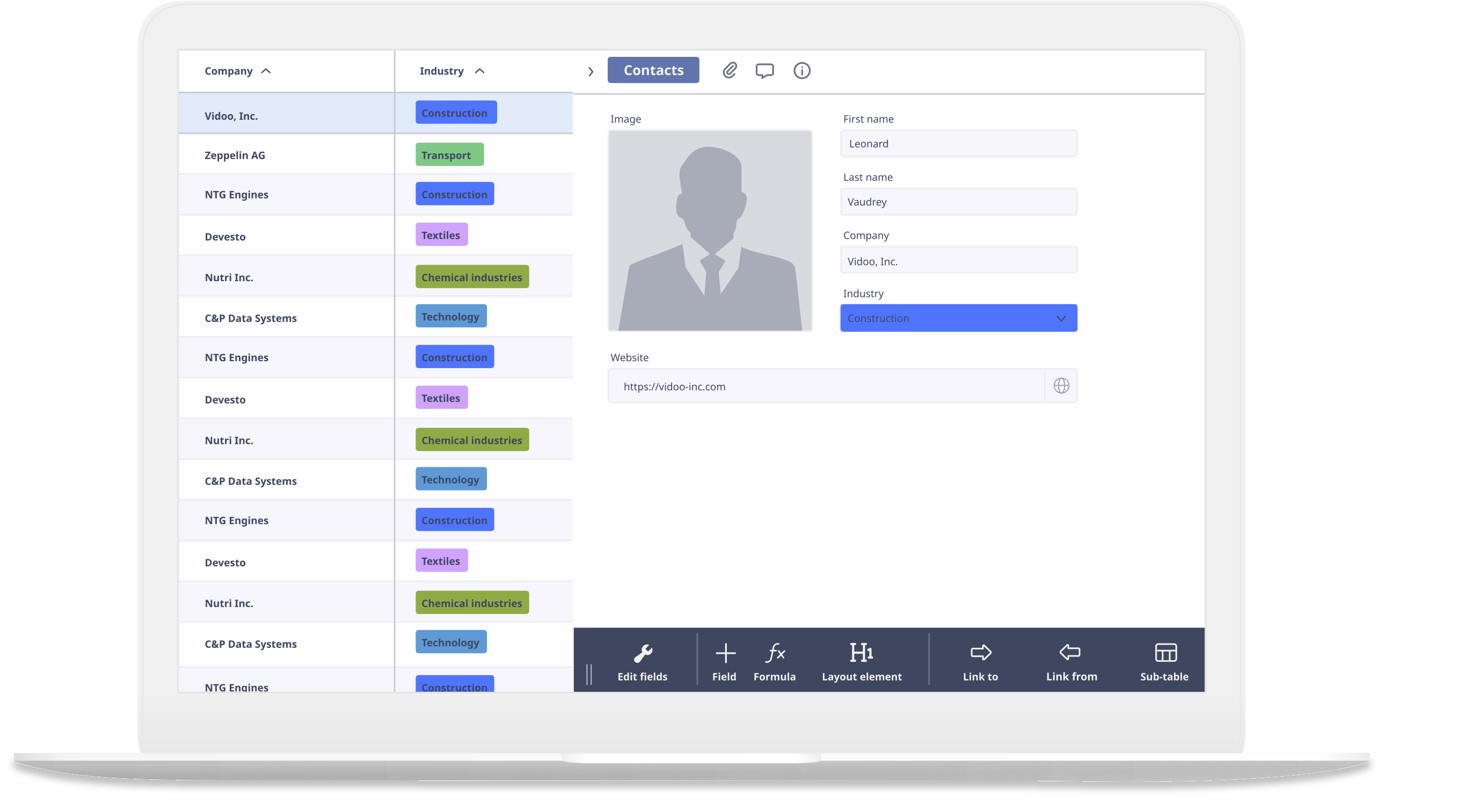The image size is (1473, 812).
Task: Toggle the Company column sort arrow
Action: 266,70
